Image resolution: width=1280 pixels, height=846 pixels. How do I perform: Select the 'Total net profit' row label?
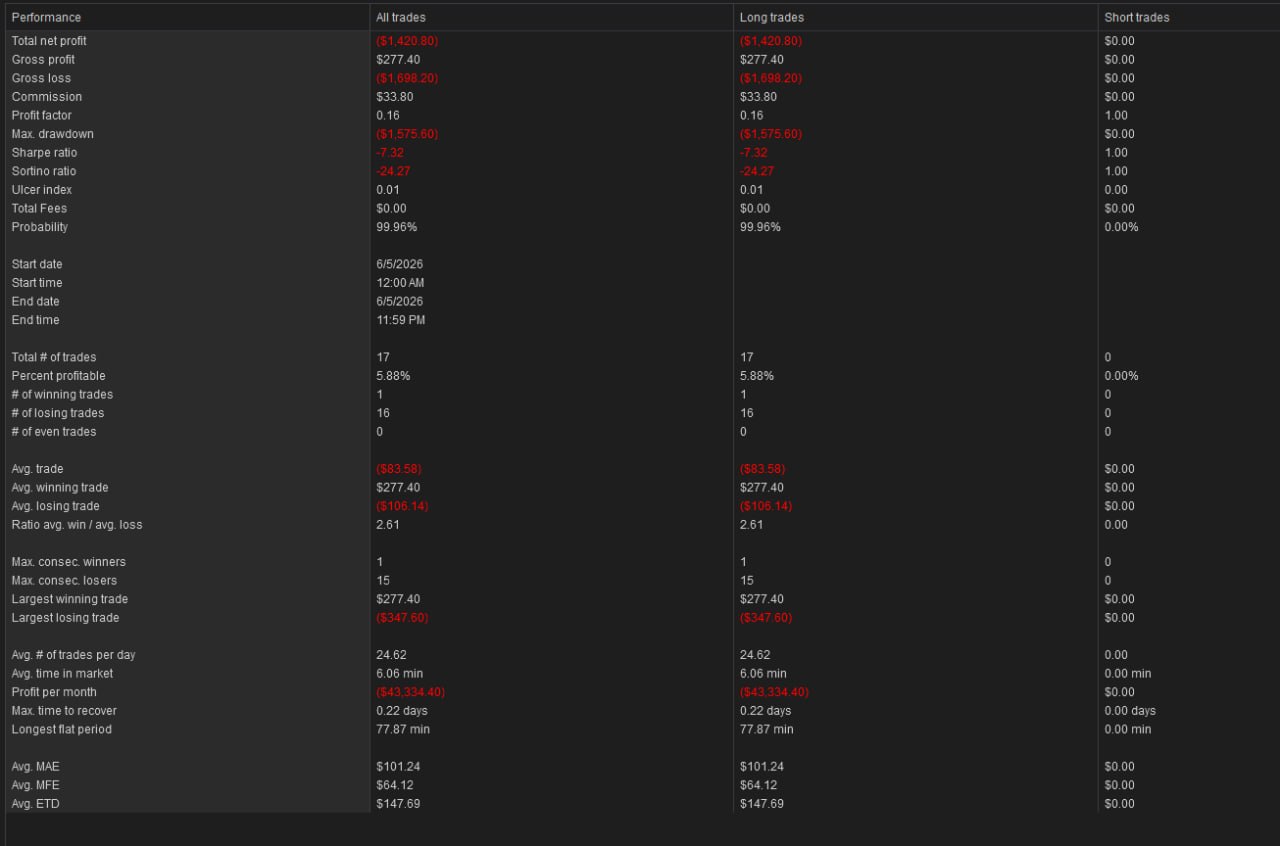click(x=49, y=41)
